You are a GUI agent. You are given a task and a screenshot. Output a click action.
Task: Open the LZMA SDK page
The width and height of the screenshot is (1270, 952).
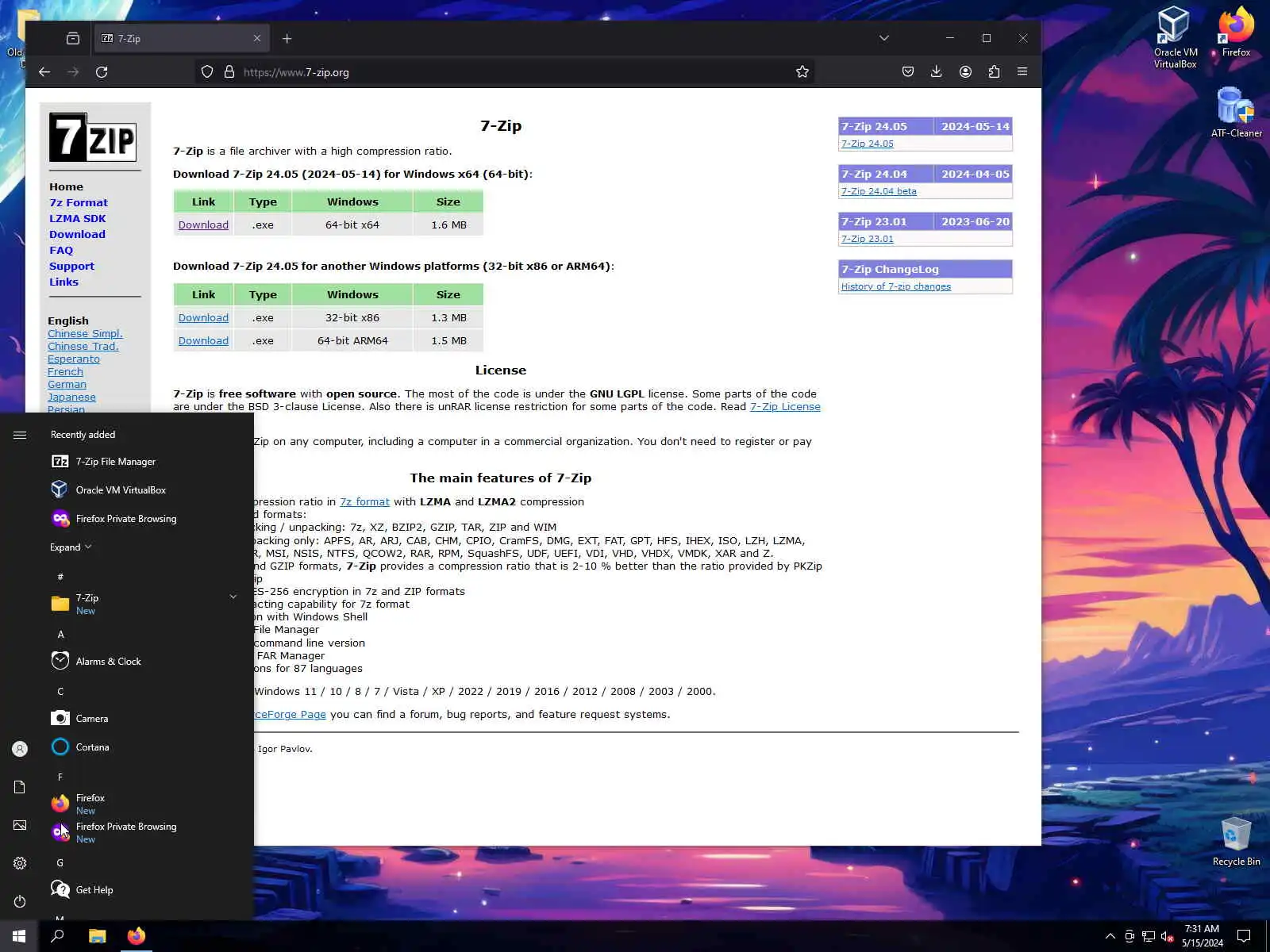77,219
